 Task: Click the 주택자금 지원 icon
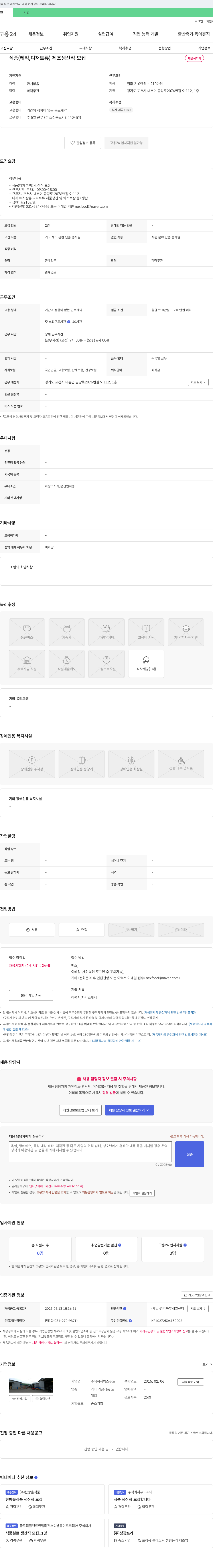click(27, 663)
